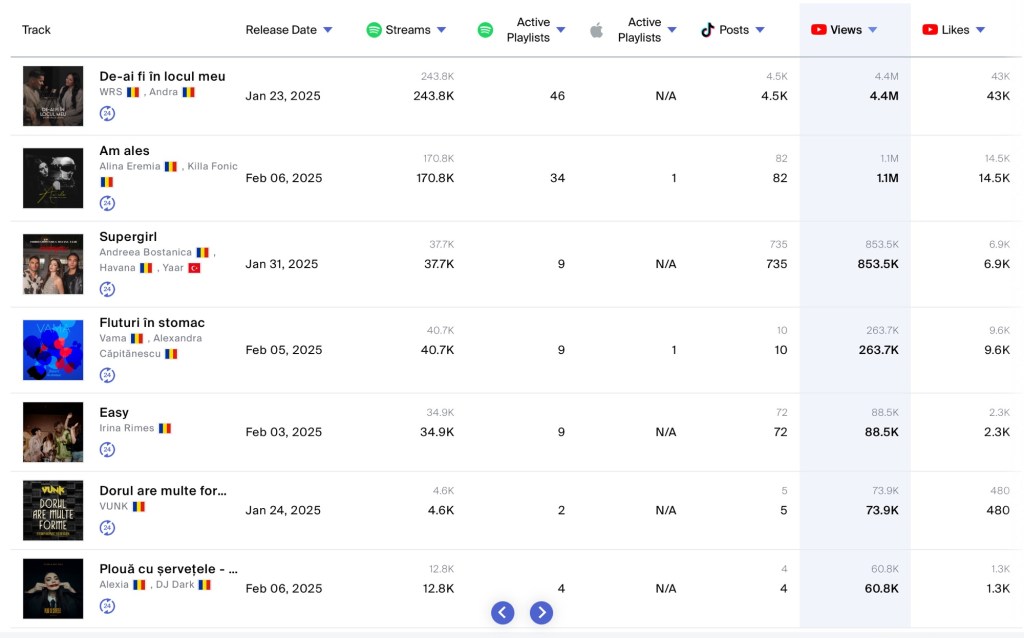Click the YouTube icon beside Likes header
Viewport: 1024px width, 638px height.
click(930, 30)
